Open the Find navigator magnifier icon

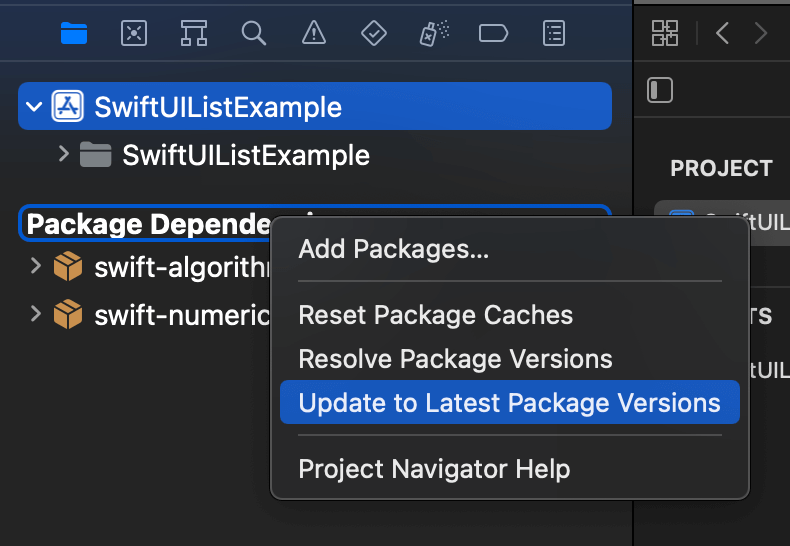click(x=254, y=33)
